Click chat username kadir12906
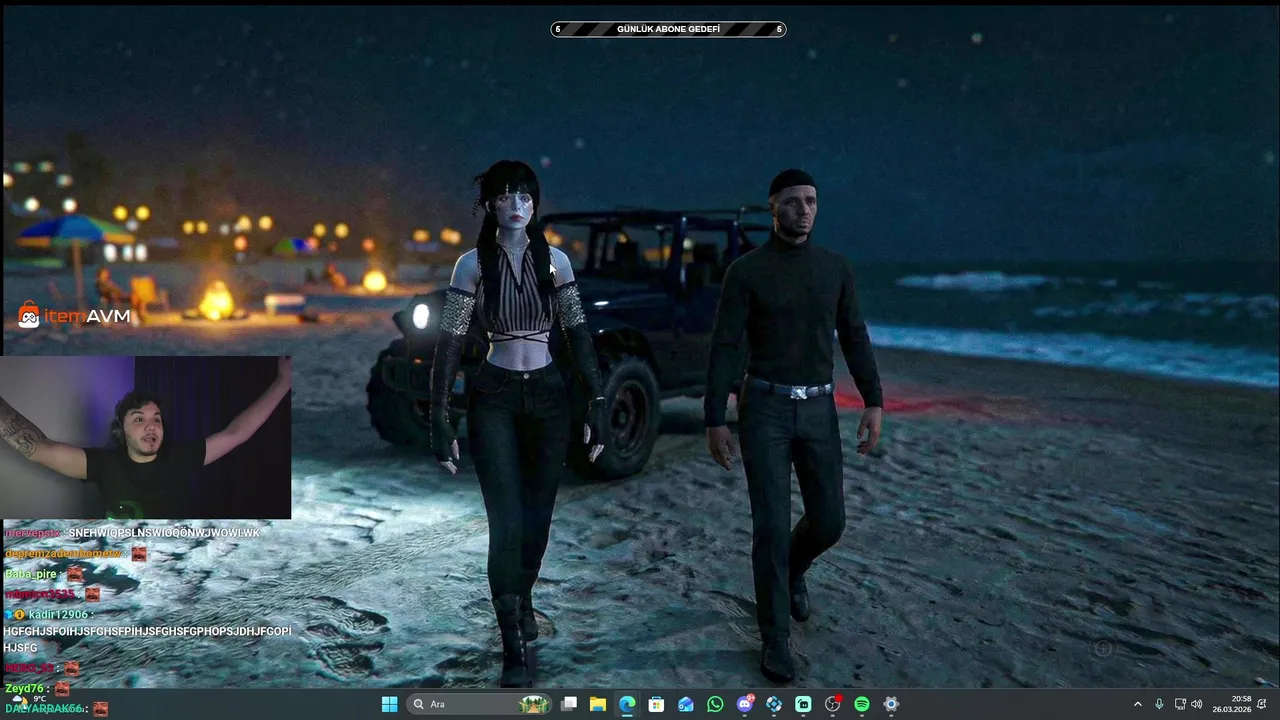1280x720 pixels. 59,614
